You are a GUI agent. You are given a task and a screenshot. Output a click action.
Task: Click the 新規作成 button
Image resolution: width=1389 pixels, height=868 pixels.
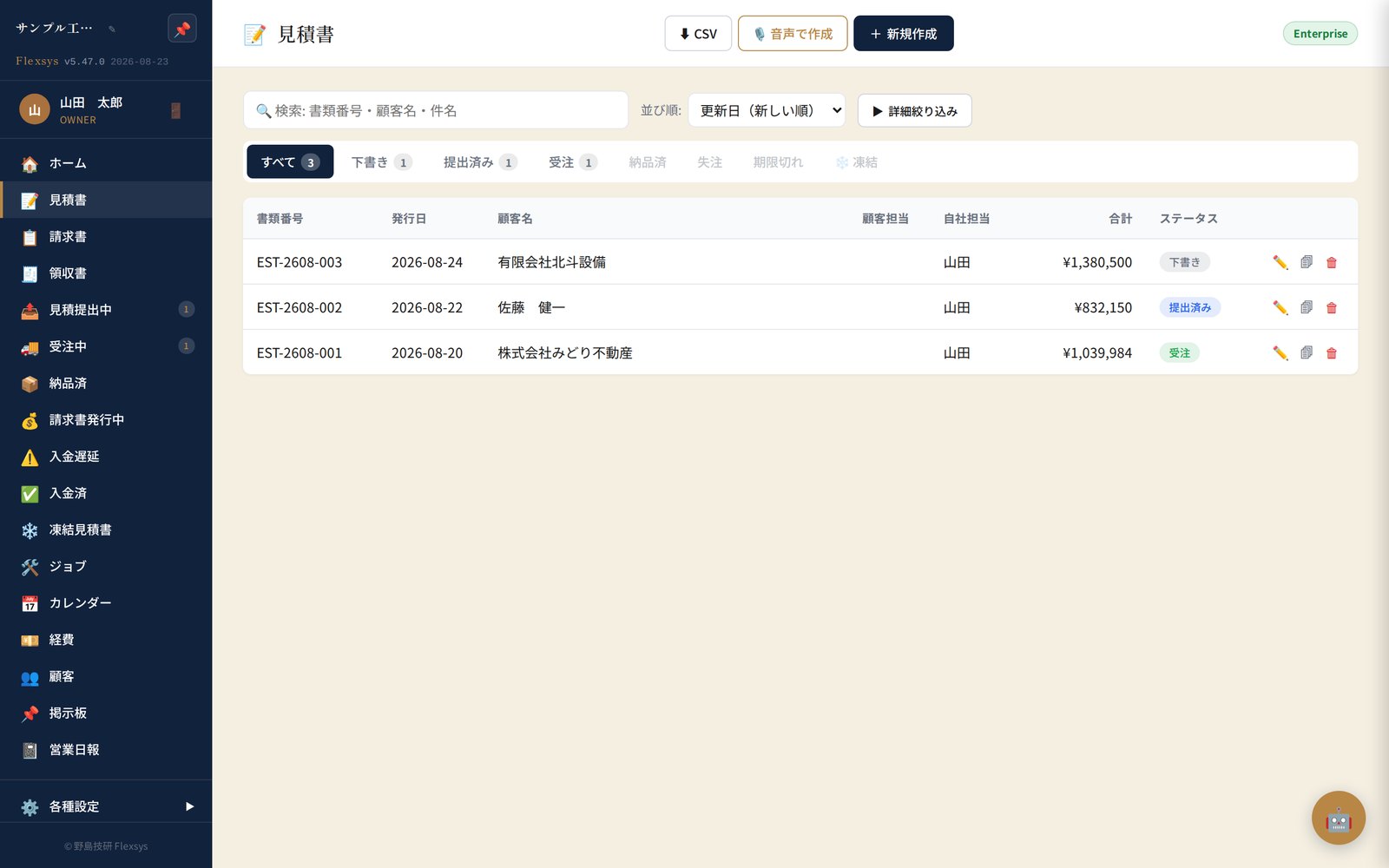pos(903,34)
